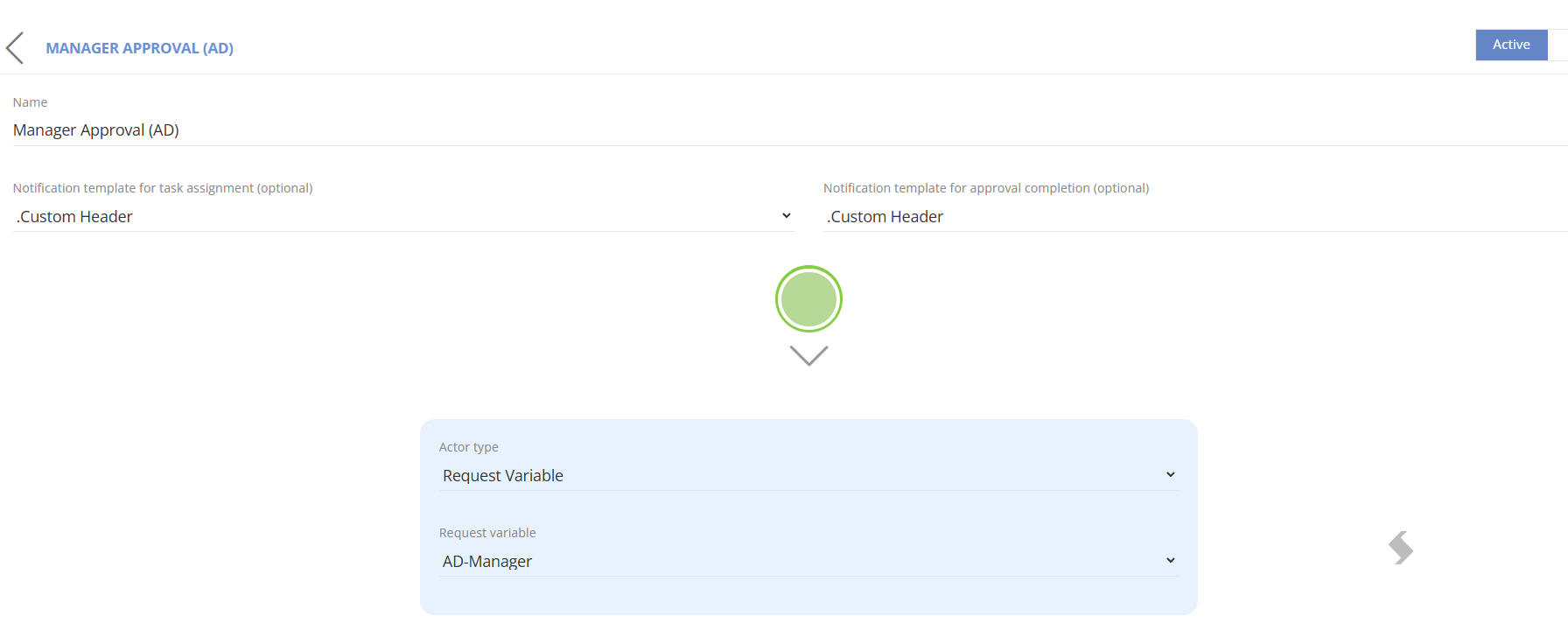Screen dimensions: 1568x623
Task: Click the back arrow icon
Action: click(x=15, y=48)
